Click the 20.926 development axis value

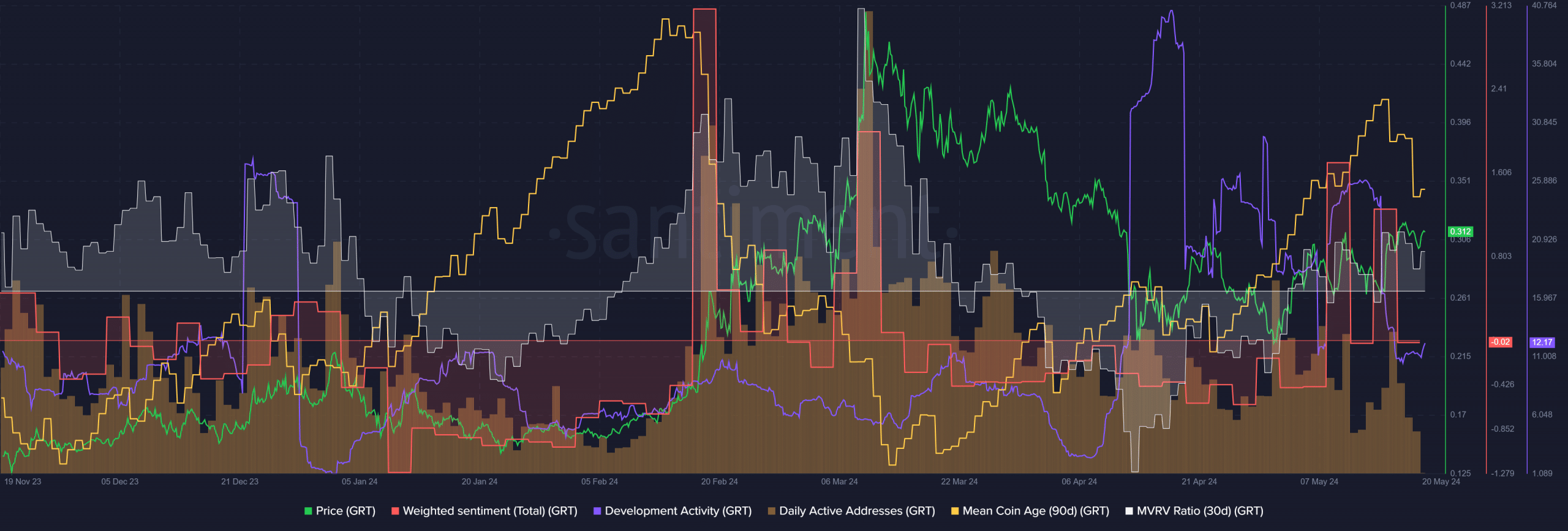[1544, 239]
